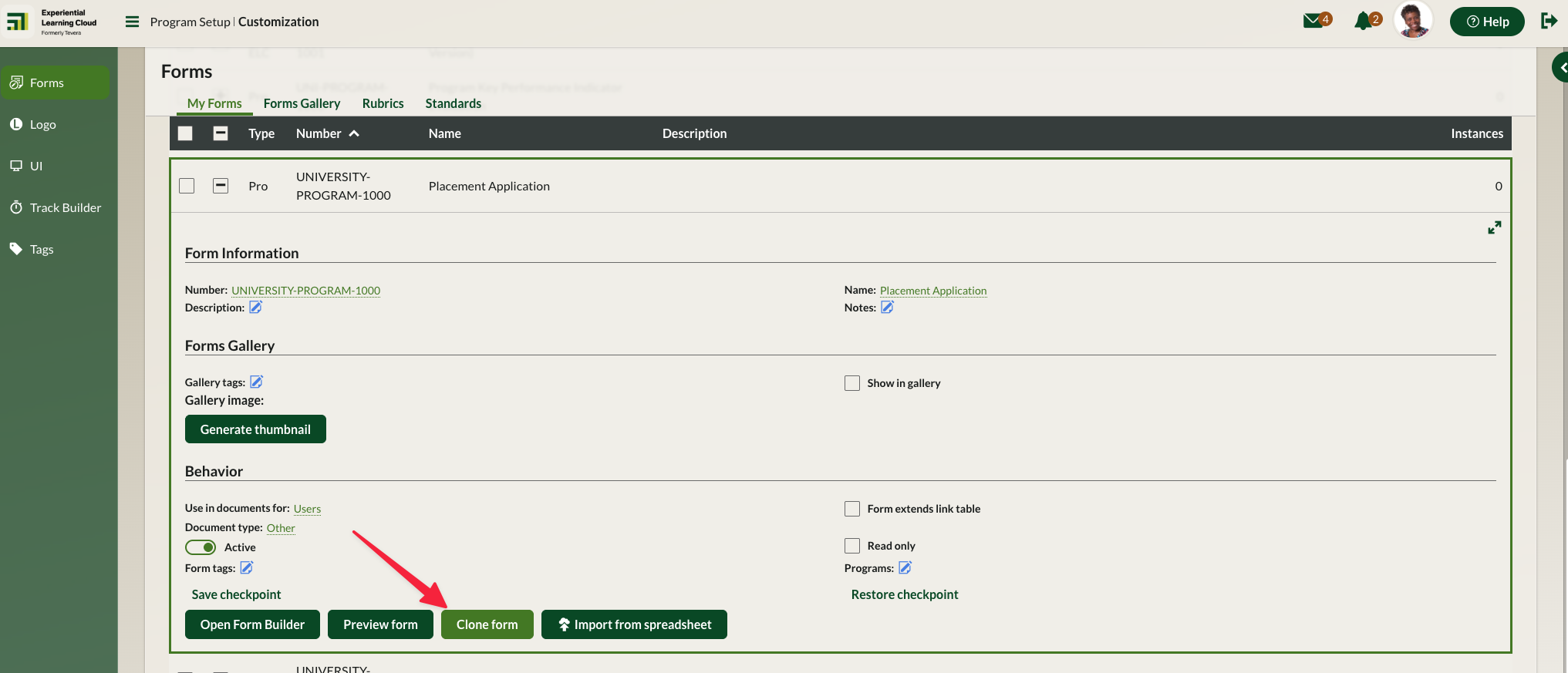Change Use in documents for Users

pos(307,509)
